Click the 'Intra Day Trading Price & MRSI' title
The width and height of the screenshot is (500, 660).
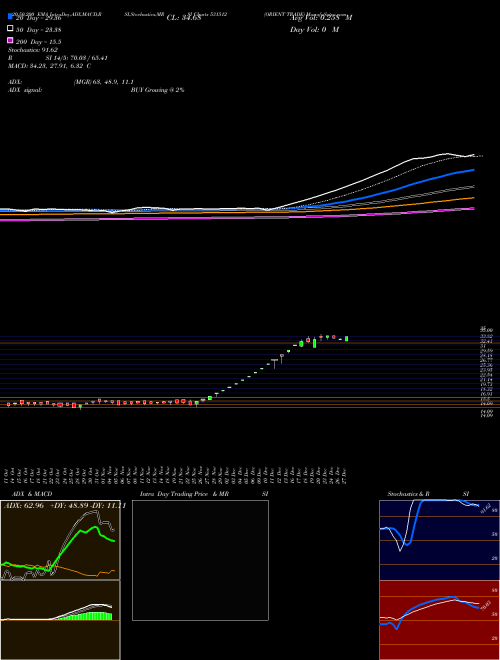(204, 494)
